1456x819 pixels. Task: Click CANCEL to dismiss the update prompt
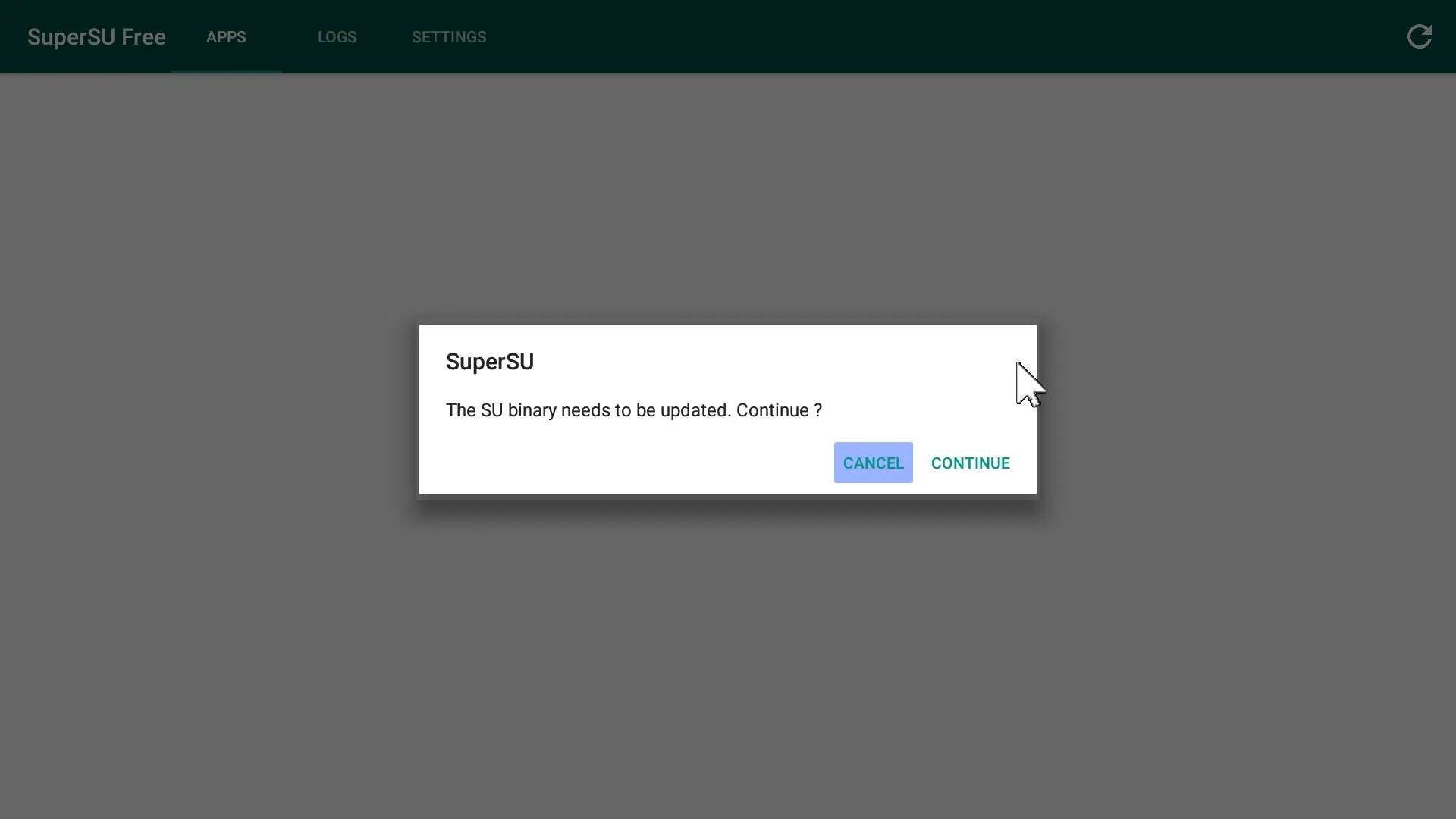pyautogui.click(x=873, y=463)
